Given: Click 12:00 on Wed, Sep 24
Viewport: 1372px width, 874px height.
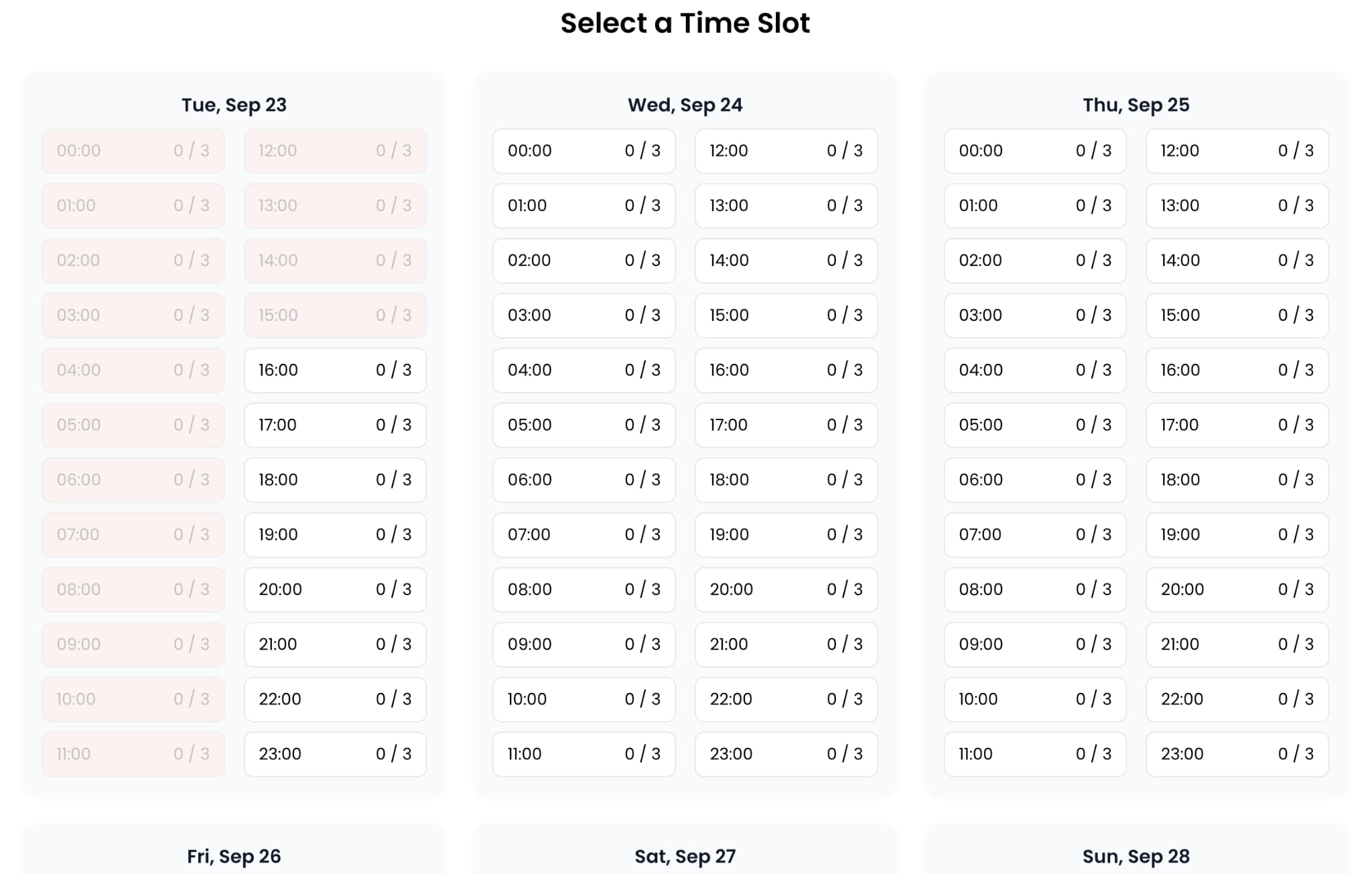Looking at the screenshot, I should coord(786,151).
